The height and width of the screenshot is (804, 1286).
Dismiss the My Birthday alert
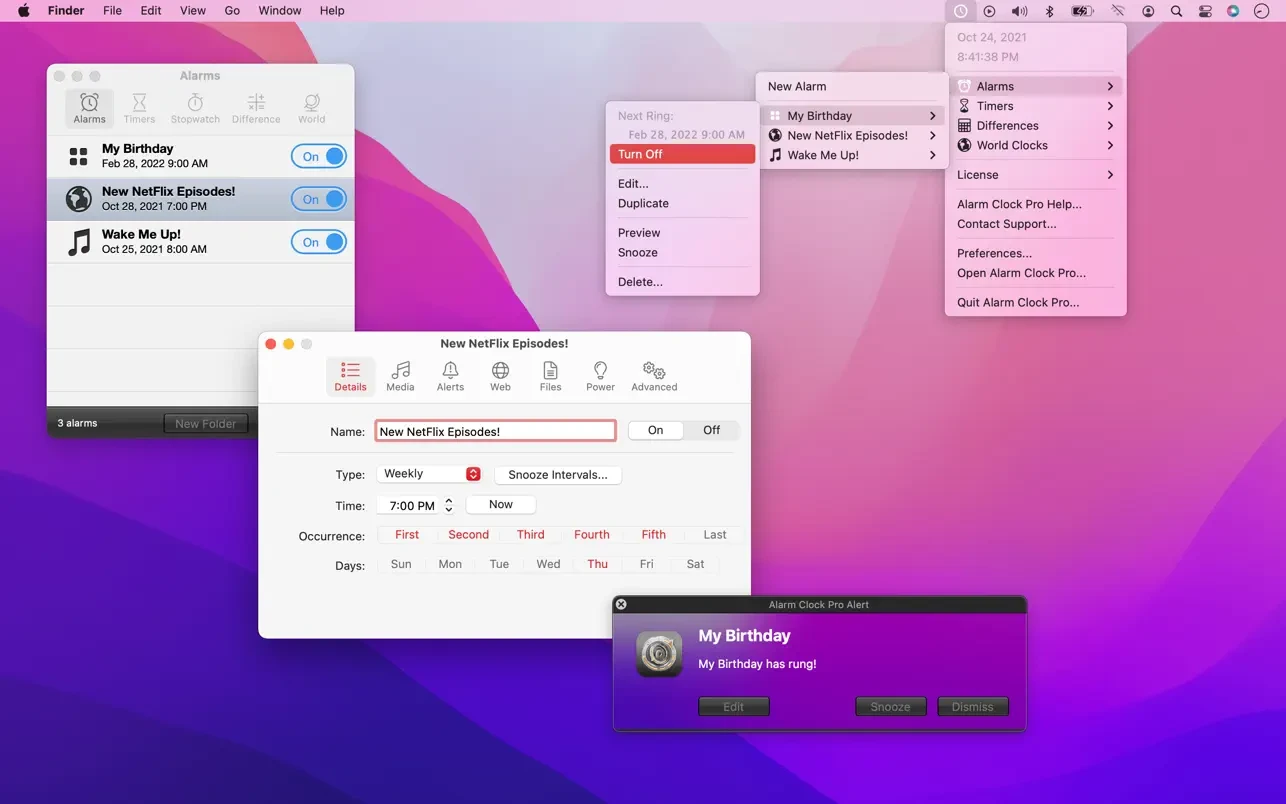pyautogui.click(x=971, y=706)
